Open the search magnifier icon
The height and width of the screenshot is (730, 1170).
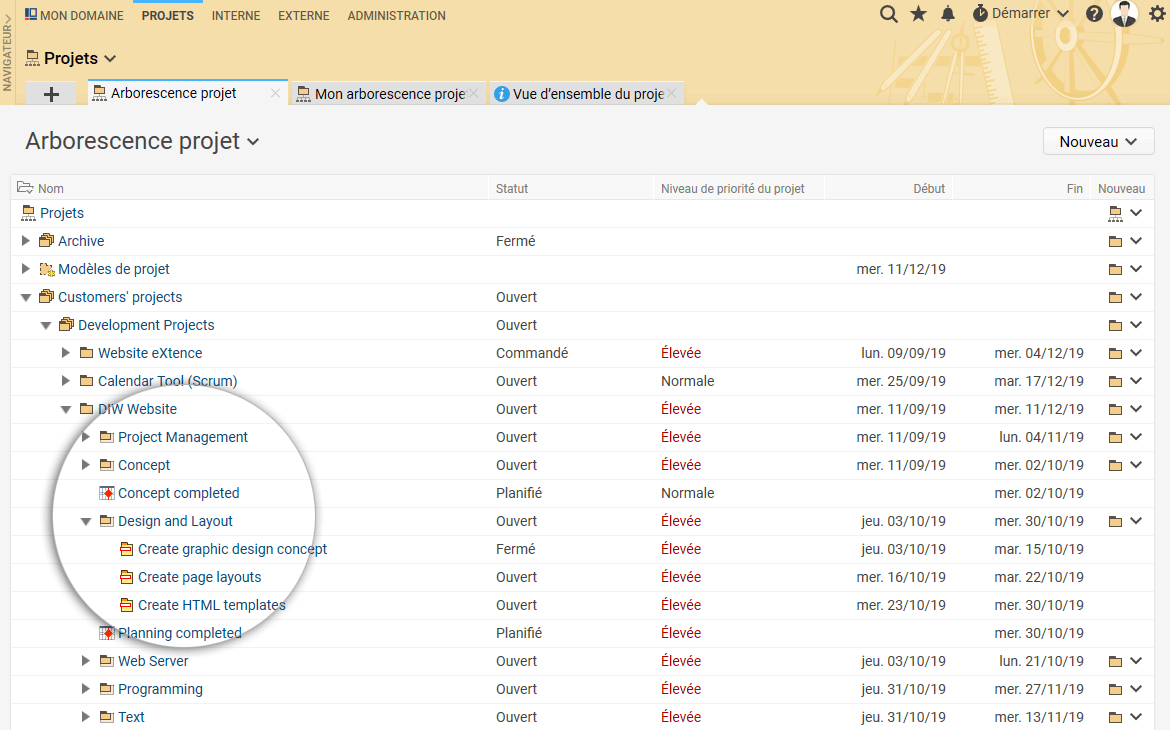(x=888, y=14)
